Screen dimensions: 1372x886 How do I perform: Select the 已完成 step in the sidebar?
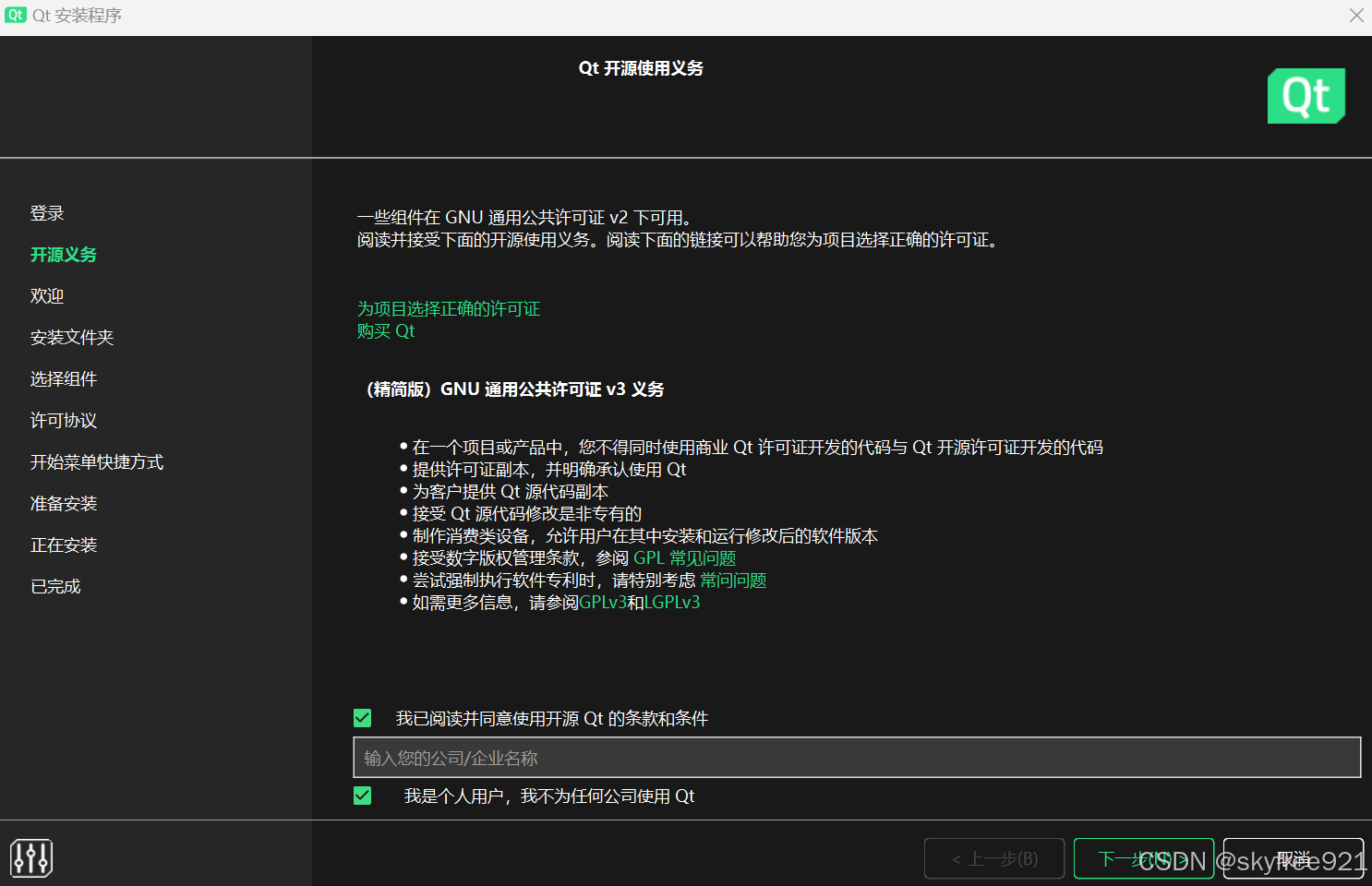55,587
